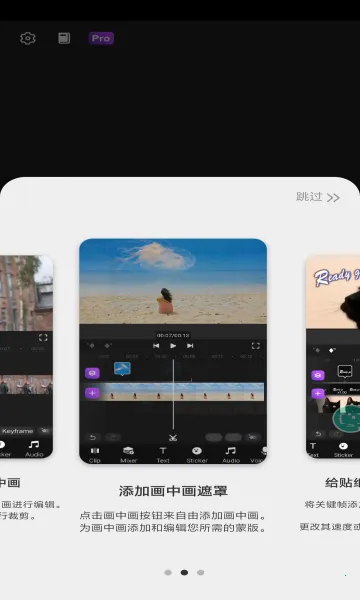Select the middle page indicator dot

point(184,572)
